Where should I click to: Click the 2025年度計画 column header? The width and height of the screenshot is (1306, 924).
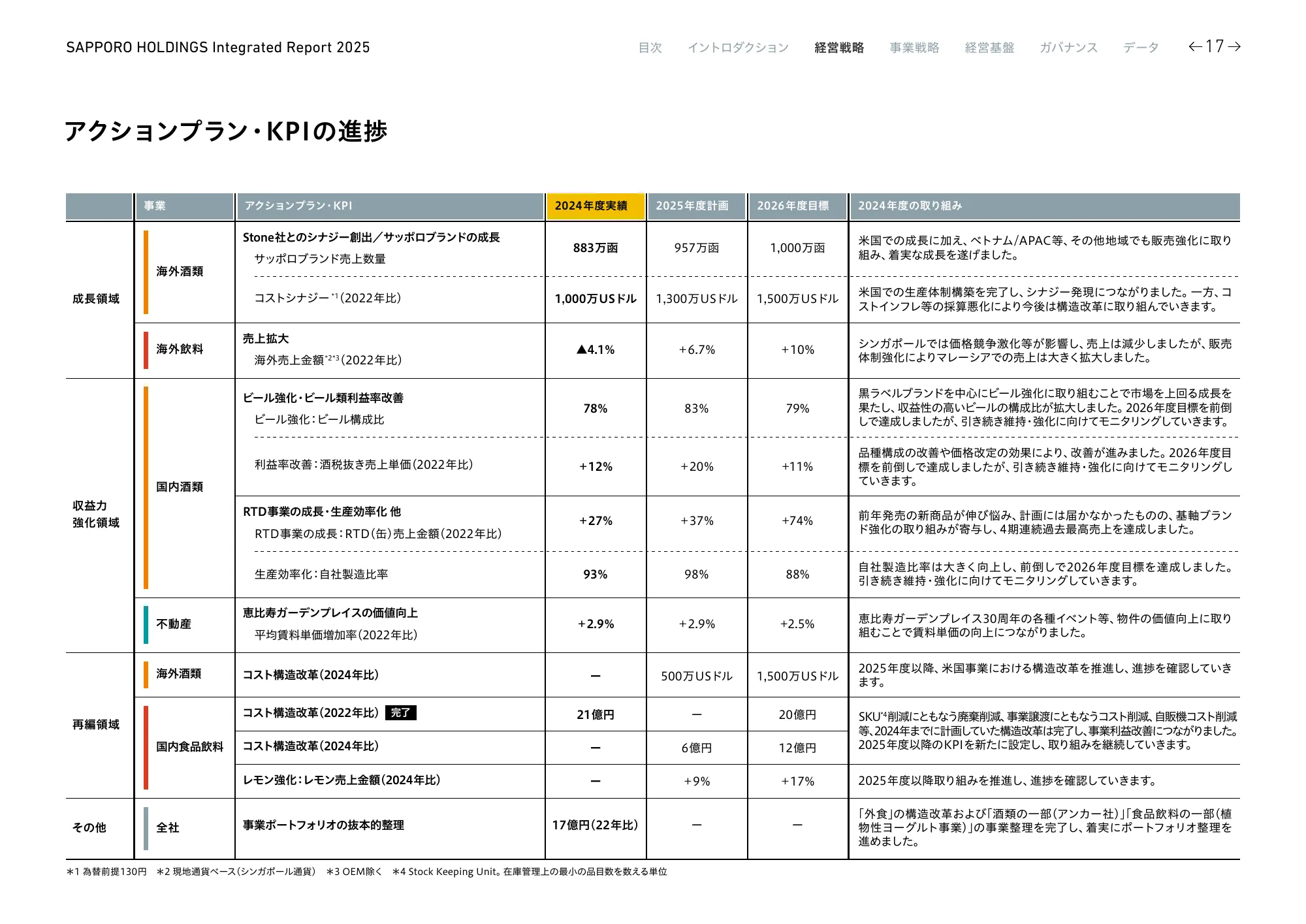(x=696, y=206)
